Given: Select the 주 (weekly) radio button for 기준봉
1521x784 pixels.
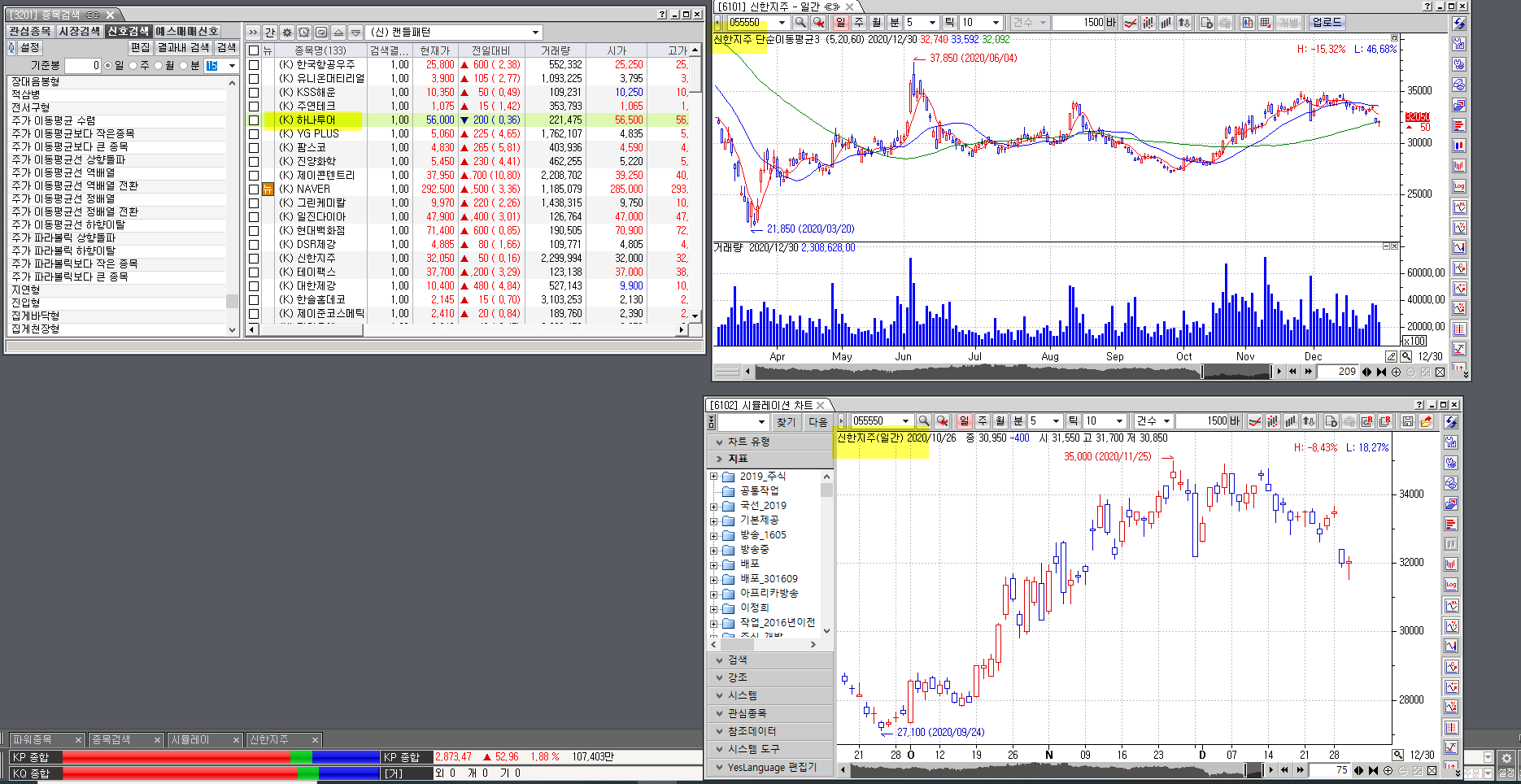Looking at the screenshot, I should (x=133, y=66).
